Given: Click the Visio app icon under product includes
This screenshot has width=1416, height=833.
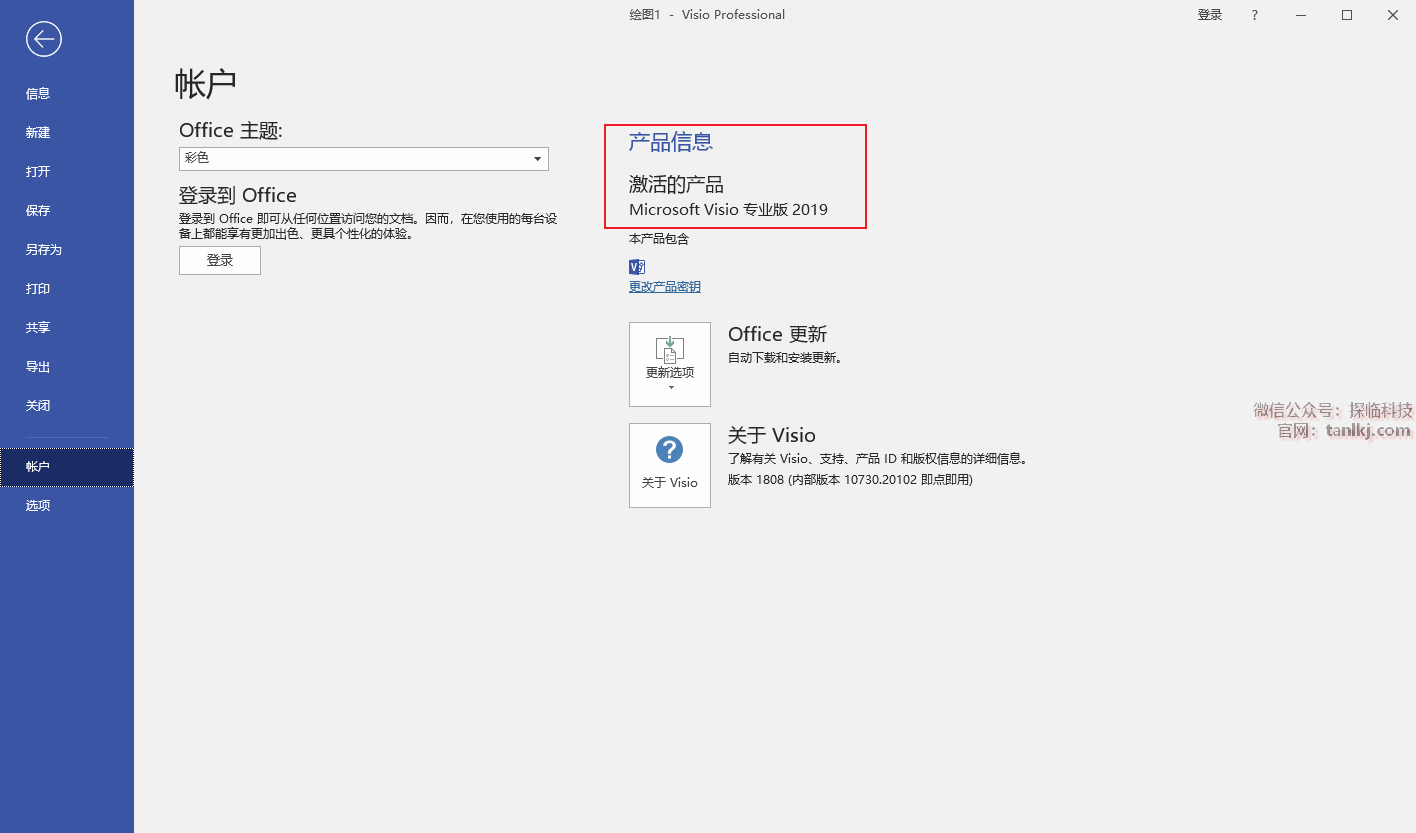Looking at the screenshot, I should (x=637, y=267).
